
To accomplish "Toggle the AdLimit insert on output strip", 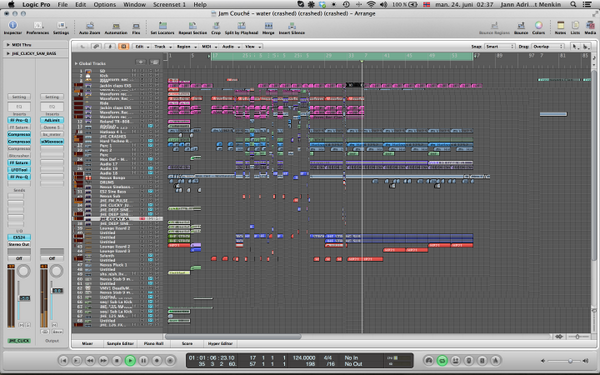I will (x=52, y=120).
